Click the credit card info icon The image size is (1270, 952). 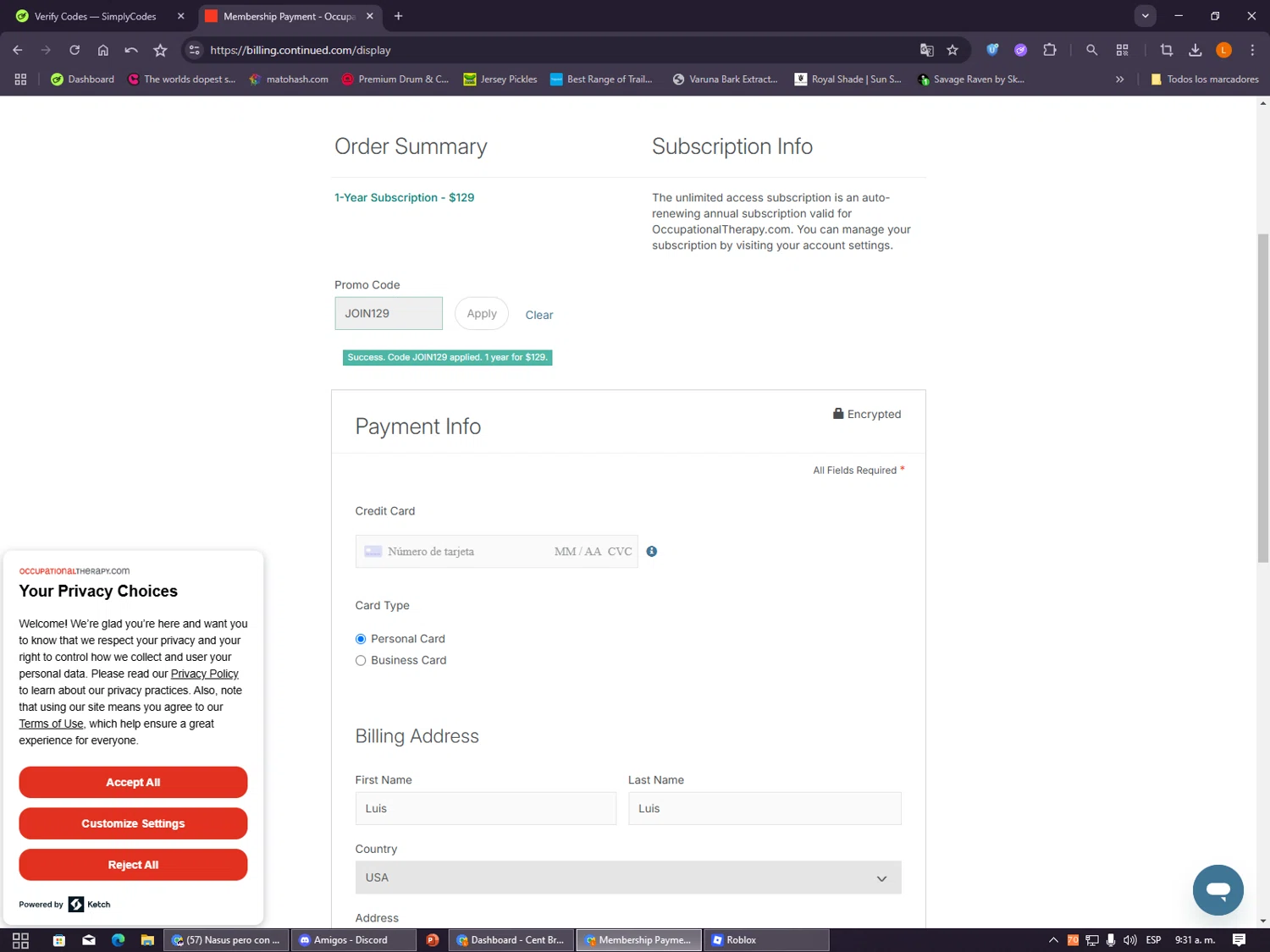(x=652, y=552)
